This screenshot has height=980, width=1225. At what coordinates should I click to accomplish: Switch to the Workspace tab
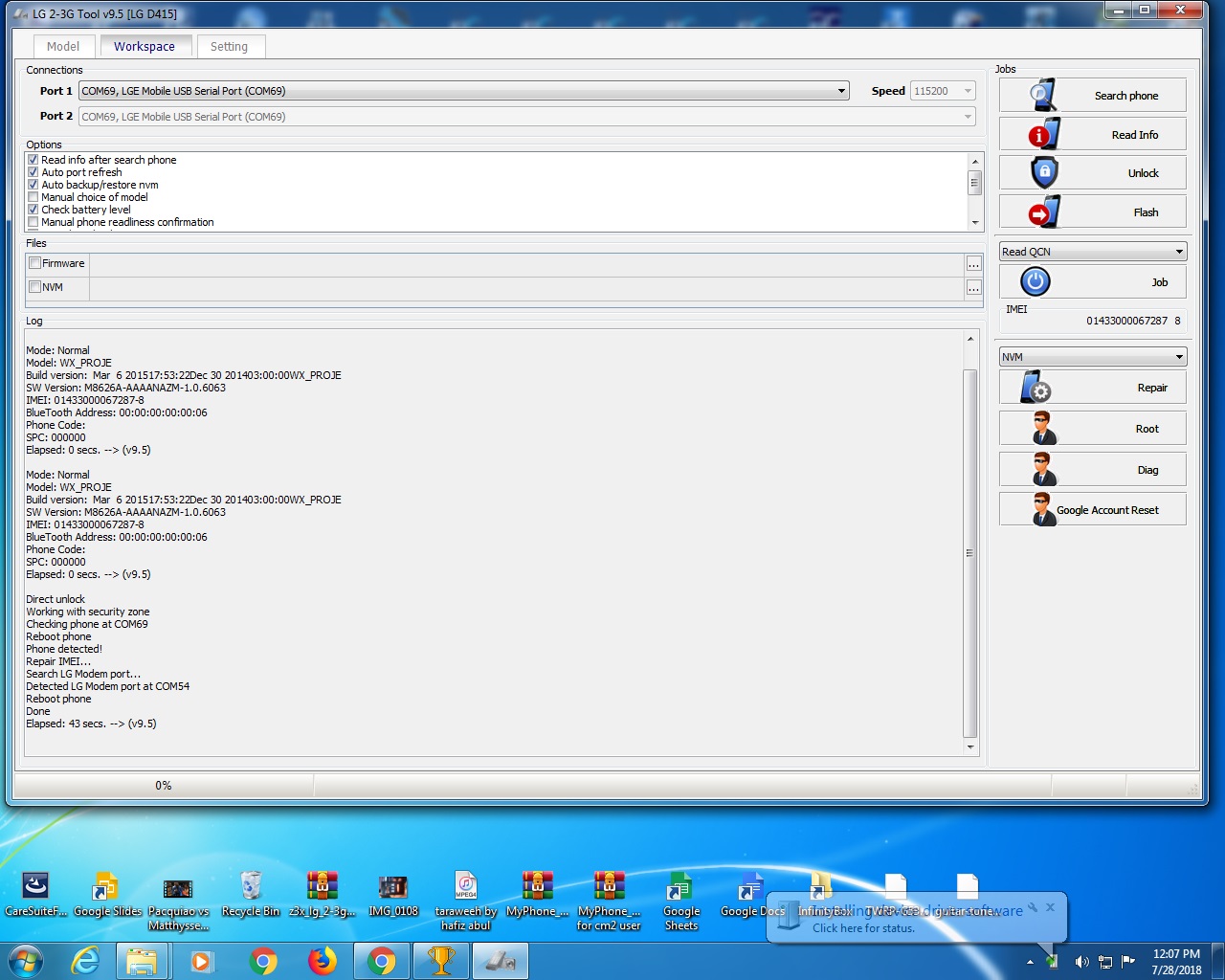coord(145,46)
